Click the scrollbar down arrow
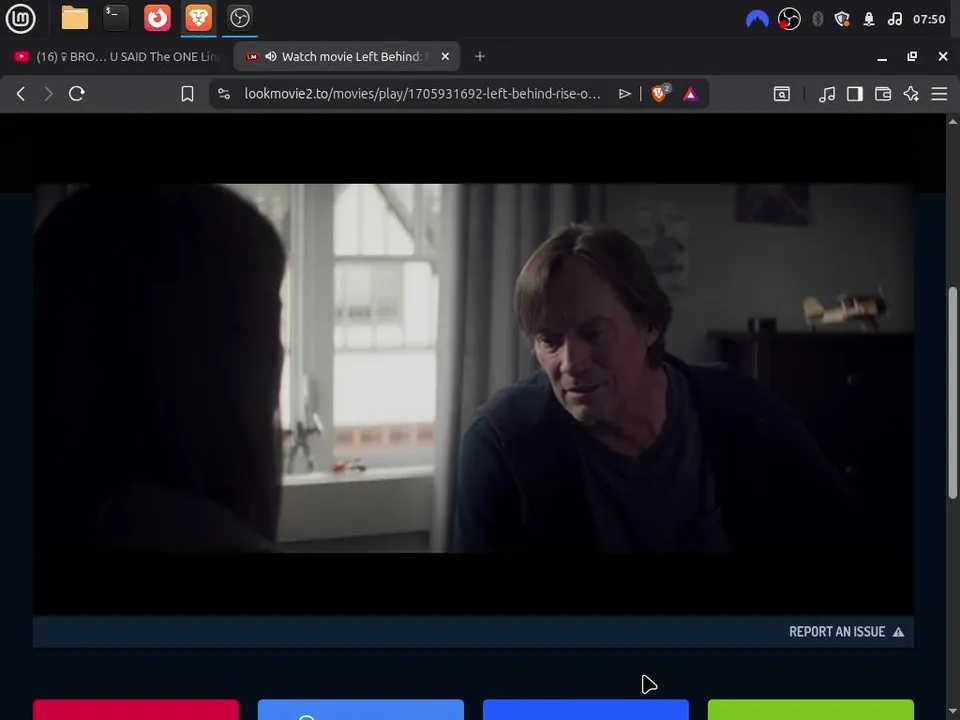This screenshot has height=720, width=960. (953, 712)
